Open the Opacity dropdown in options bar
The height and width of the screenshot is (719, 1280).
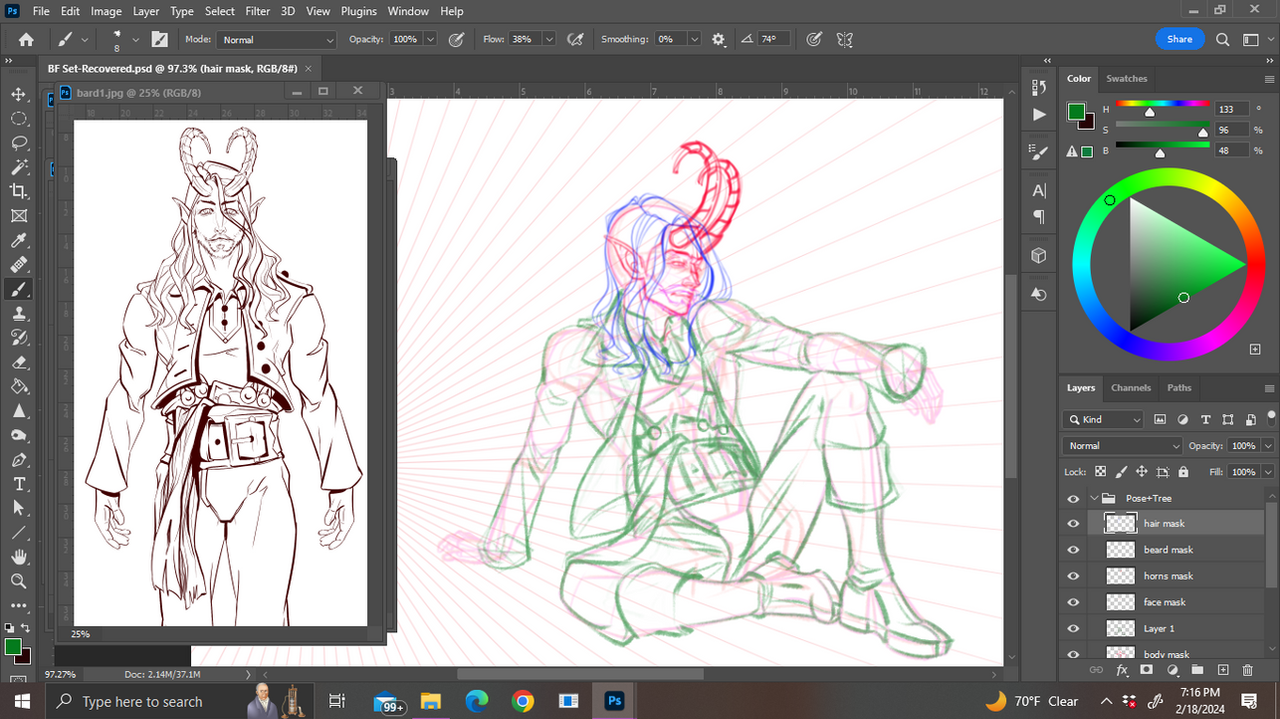tap(430, 40)
